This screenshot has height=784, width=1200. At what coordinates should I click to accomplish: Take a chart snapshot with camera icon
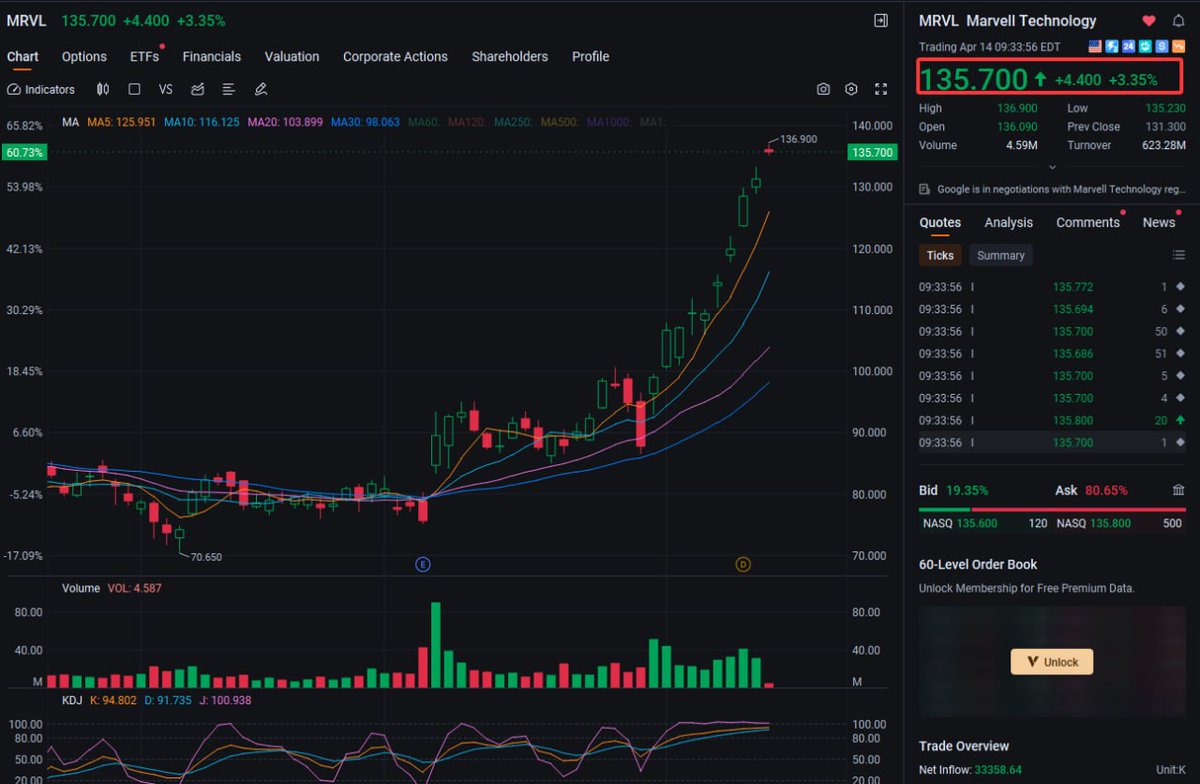(823, 89)
